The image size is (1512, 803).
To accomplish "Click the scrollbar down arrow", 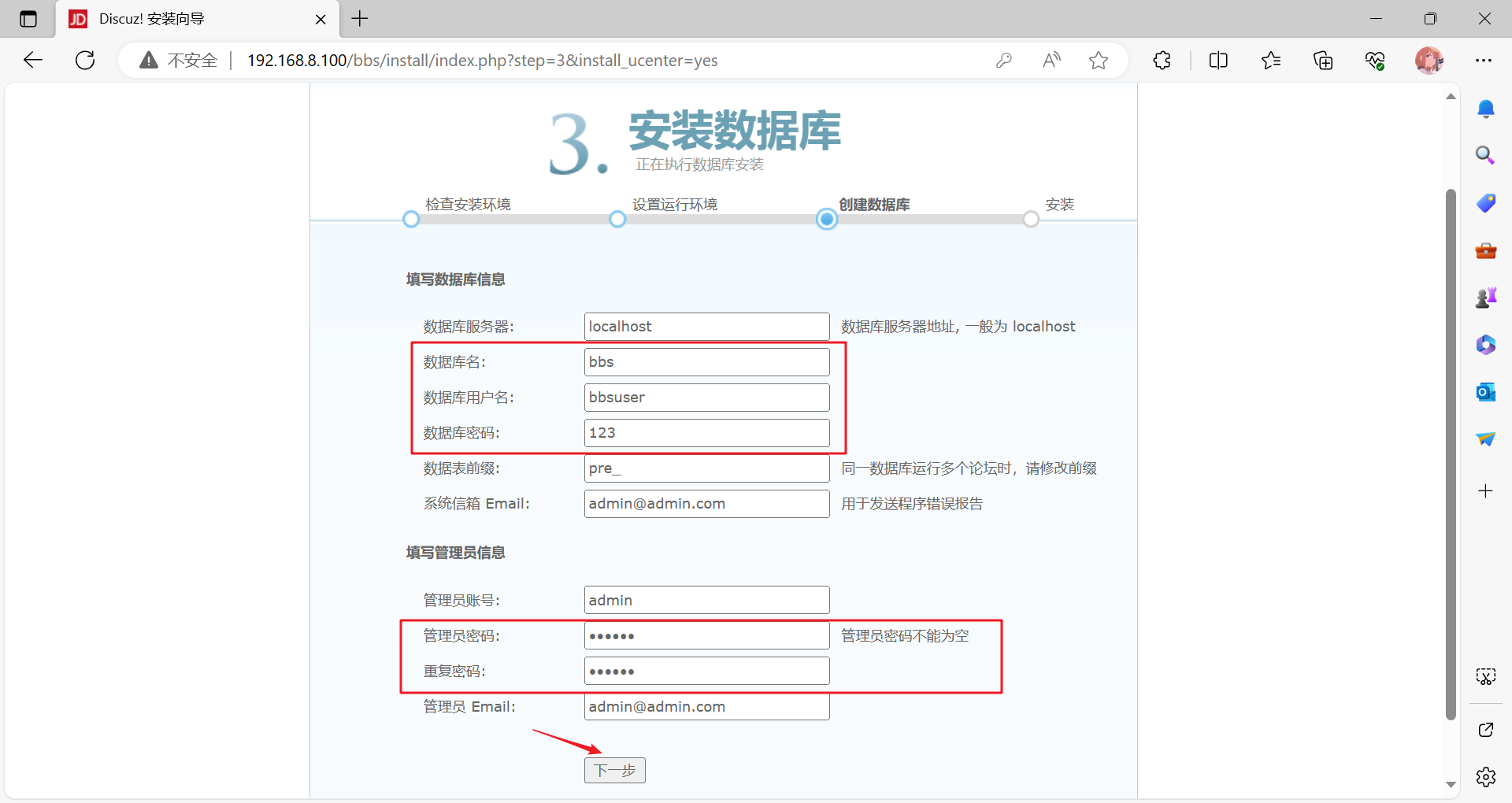I will [1451, 785].
